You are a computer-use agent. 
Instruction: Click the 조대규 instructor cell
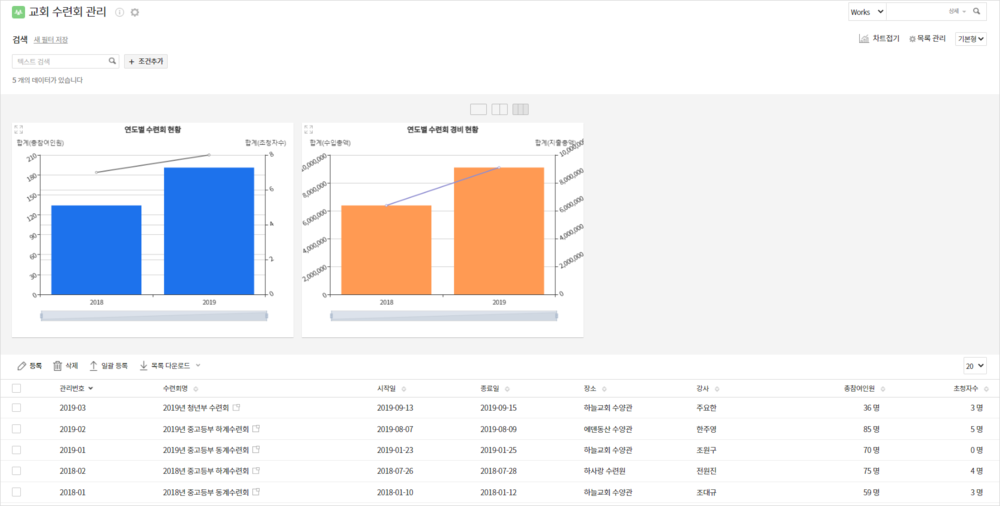707,492
